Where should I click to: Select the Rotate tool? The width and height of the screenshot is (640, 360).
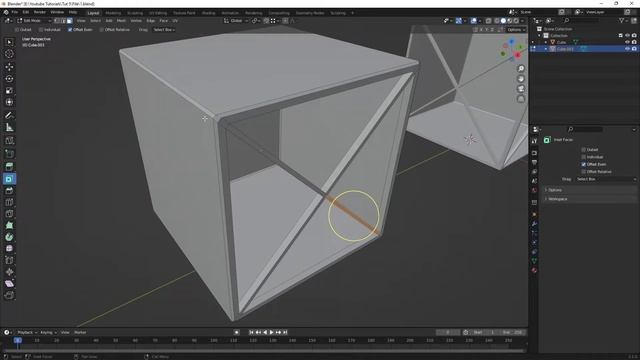(9, 78)
